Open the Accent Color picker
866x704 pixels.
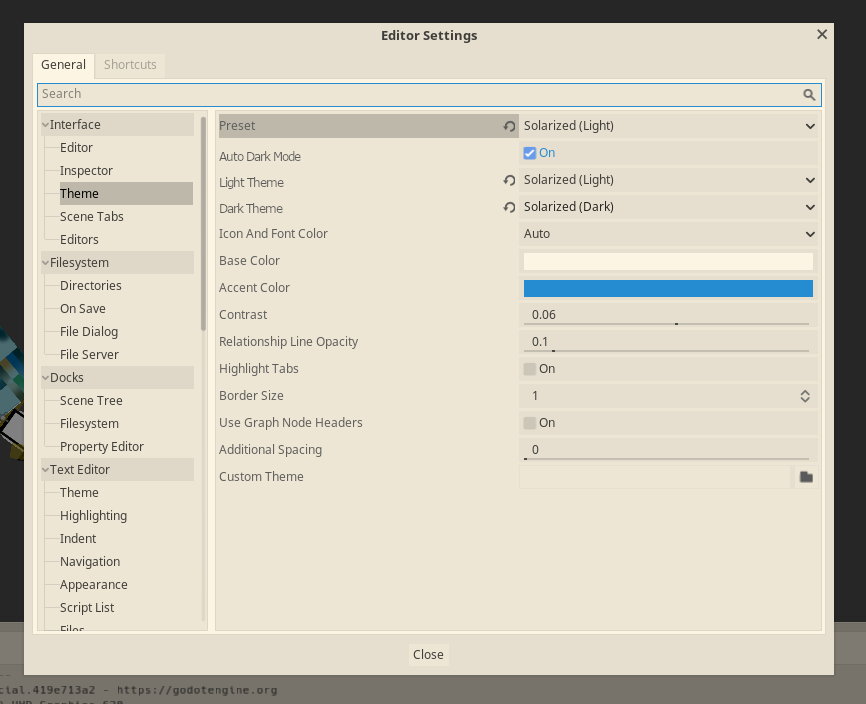[x=668, y=288]
